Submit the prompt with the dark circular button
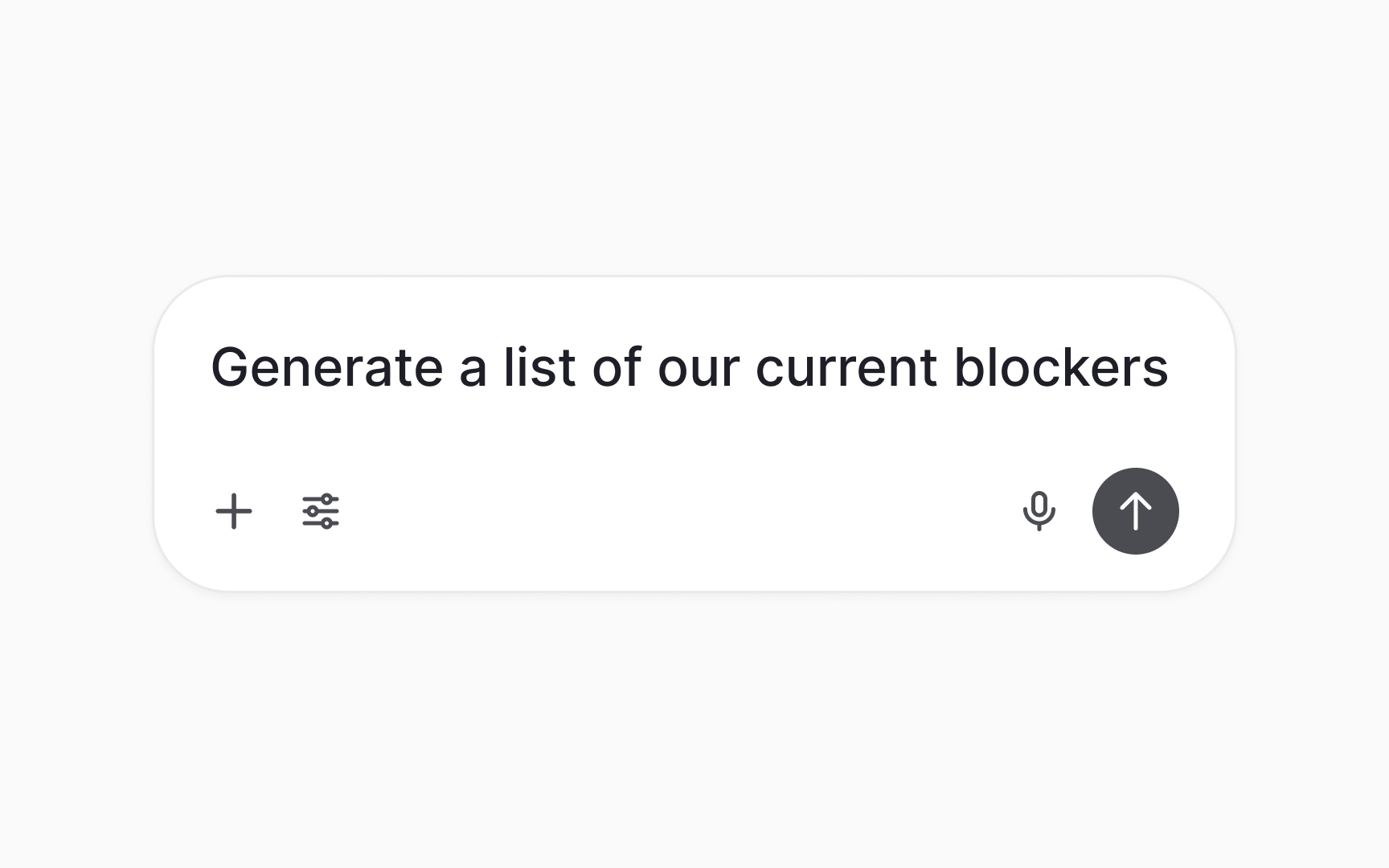The height and width of the screenshot is (868, 1389). click(1135, 511)
